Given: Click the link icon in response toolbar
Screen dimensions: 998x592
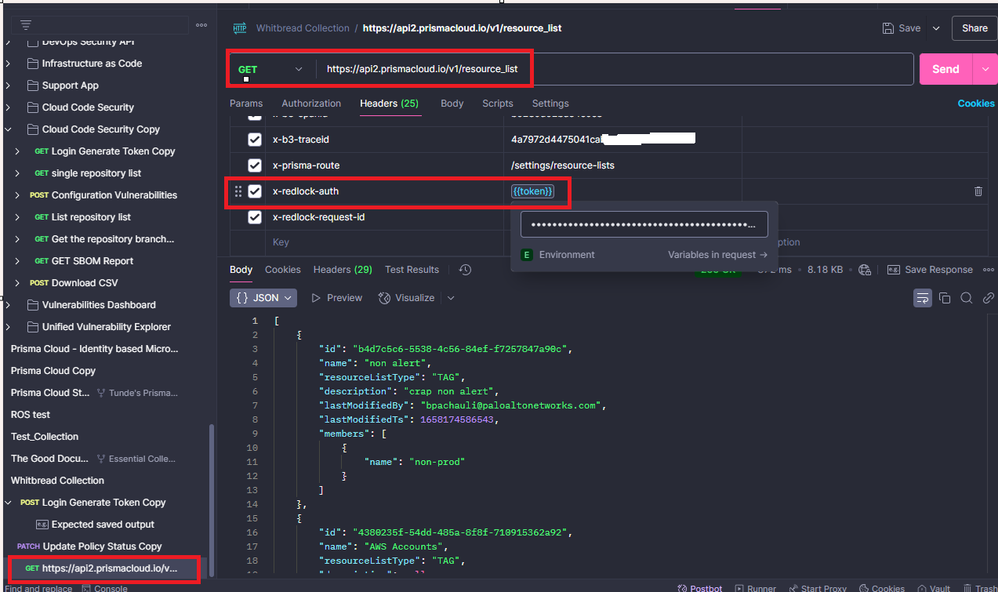Looking at the screenshot, I should coord(988,298).
